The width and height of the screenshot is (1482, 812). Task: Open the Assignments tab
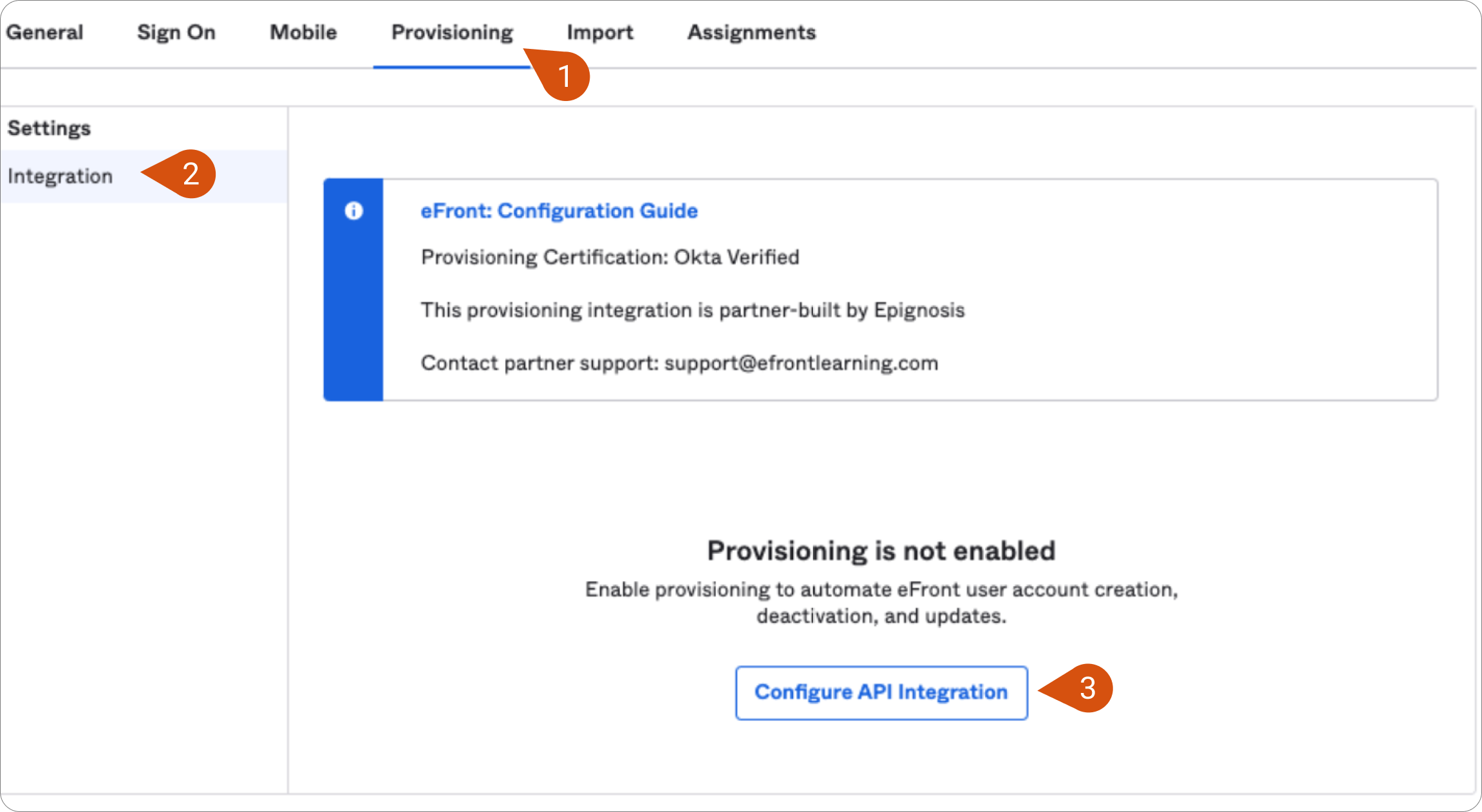pyautogui.click(x=751, y=32)
